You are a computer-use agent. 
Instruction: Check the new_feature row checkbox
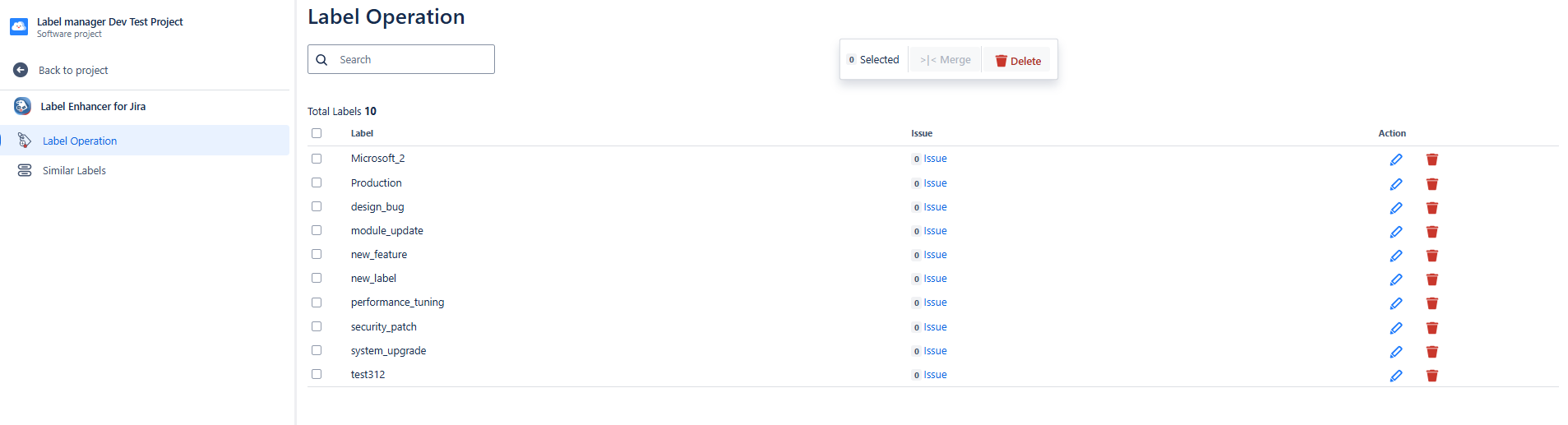(x=317, y=254)
